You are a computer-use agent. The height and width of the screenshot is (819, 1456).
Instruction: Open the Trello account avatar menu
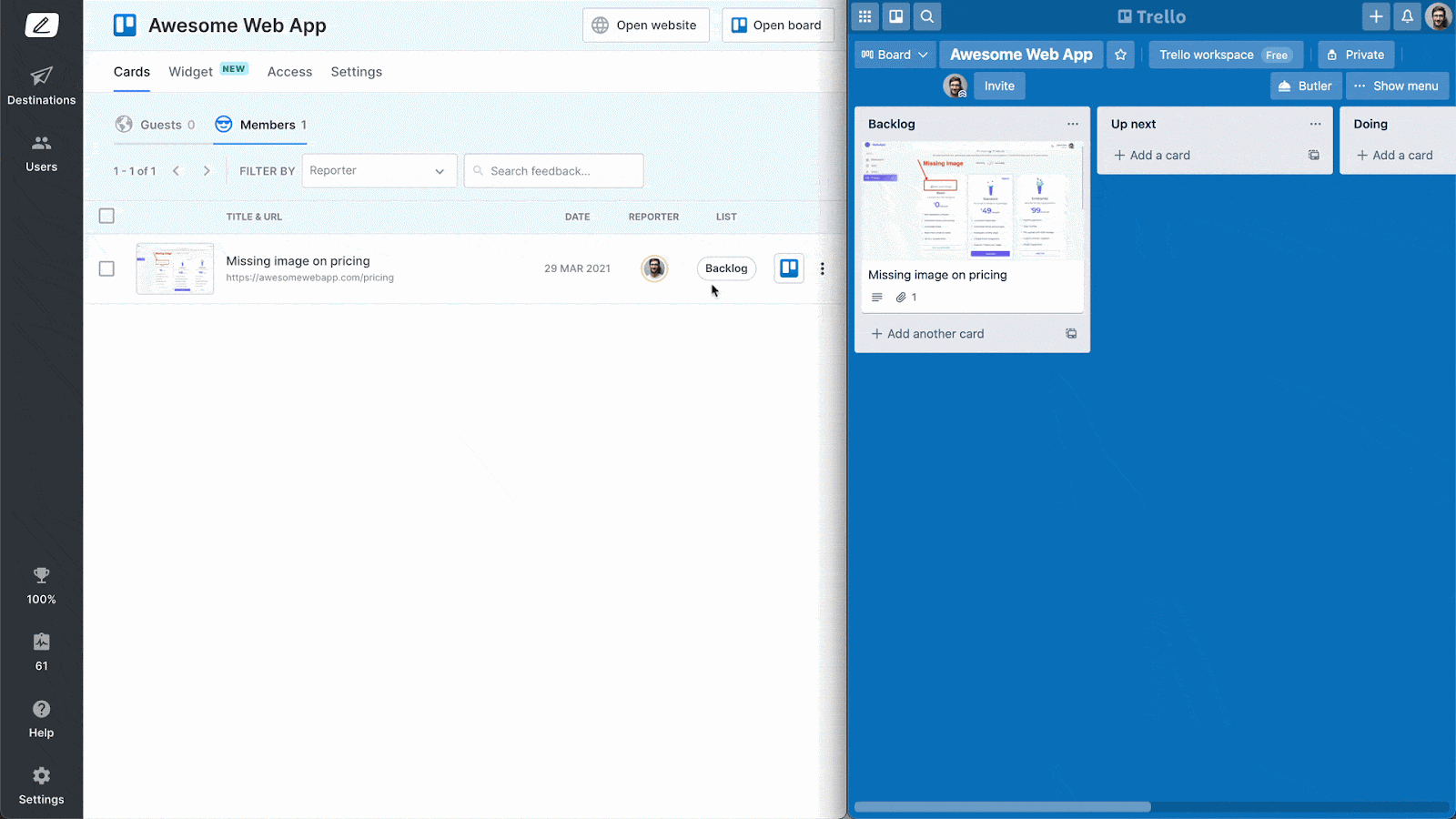(1439, 16)
